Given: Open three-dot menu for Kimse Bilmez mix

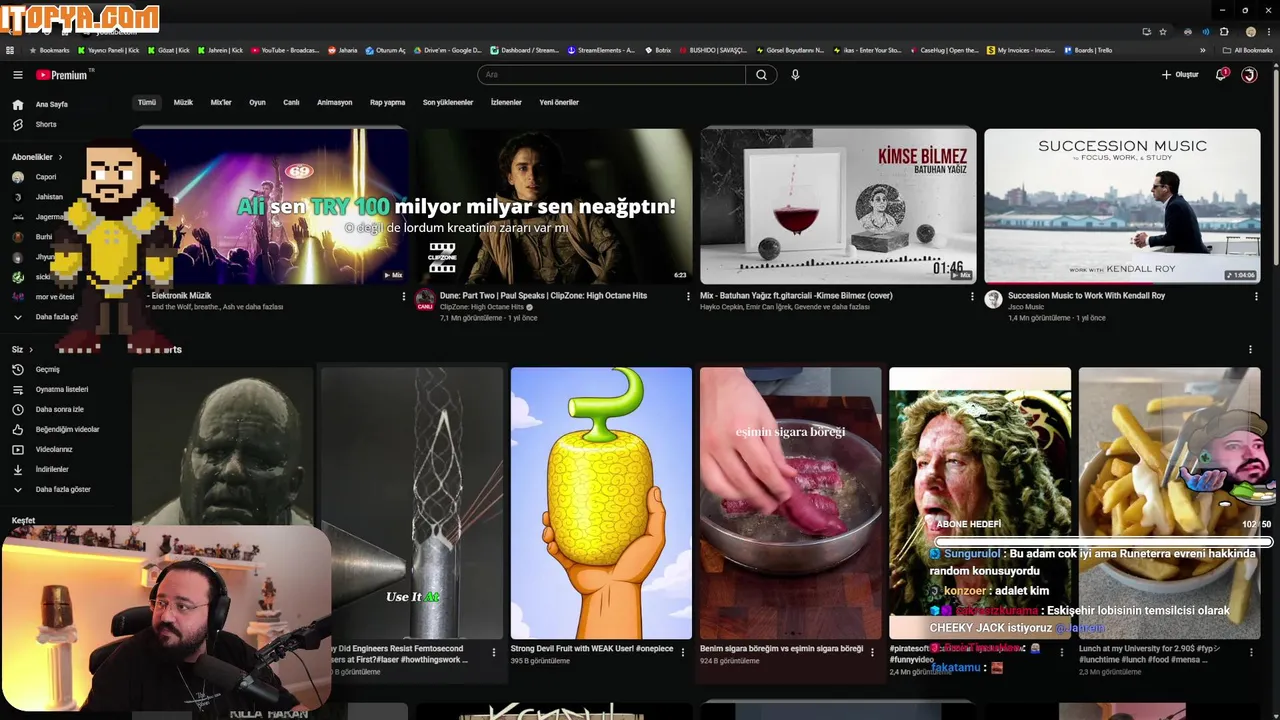Looking at the screenshot, I should (972, 296).
